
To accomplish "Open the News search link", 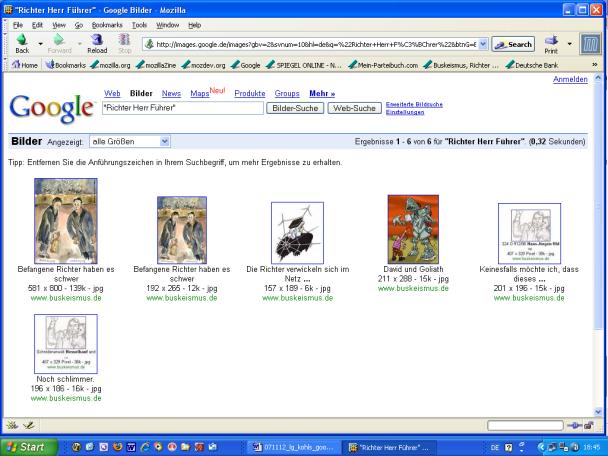I will pyautogui.click(x=171, y=93).
